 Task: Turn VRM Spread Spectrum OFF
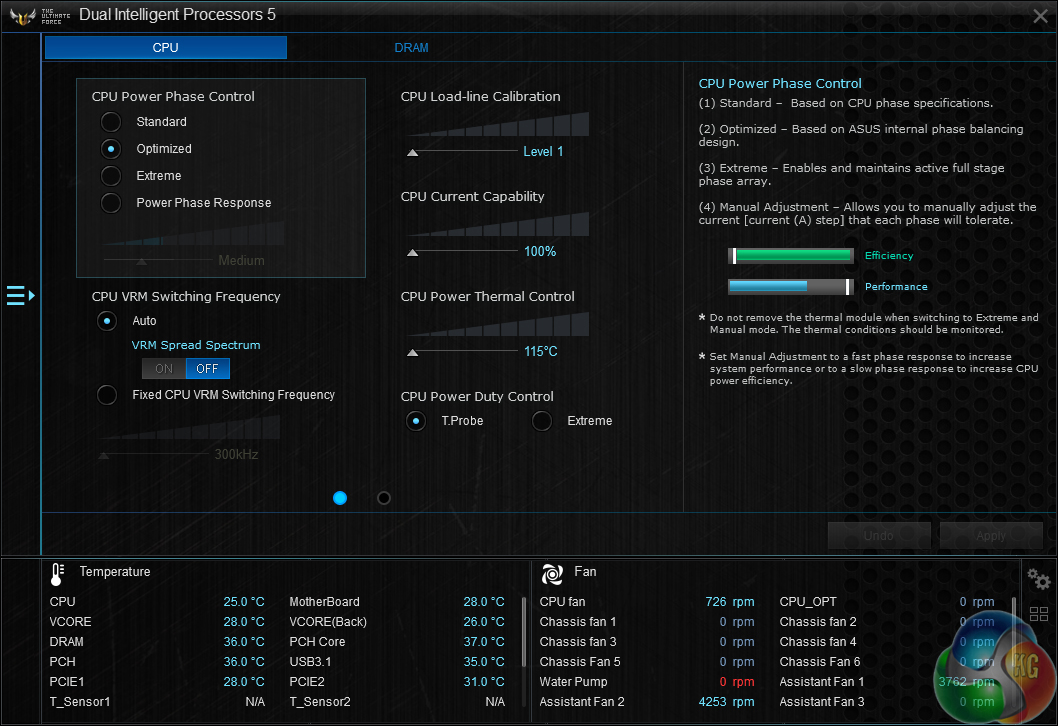tap(207, 368)
